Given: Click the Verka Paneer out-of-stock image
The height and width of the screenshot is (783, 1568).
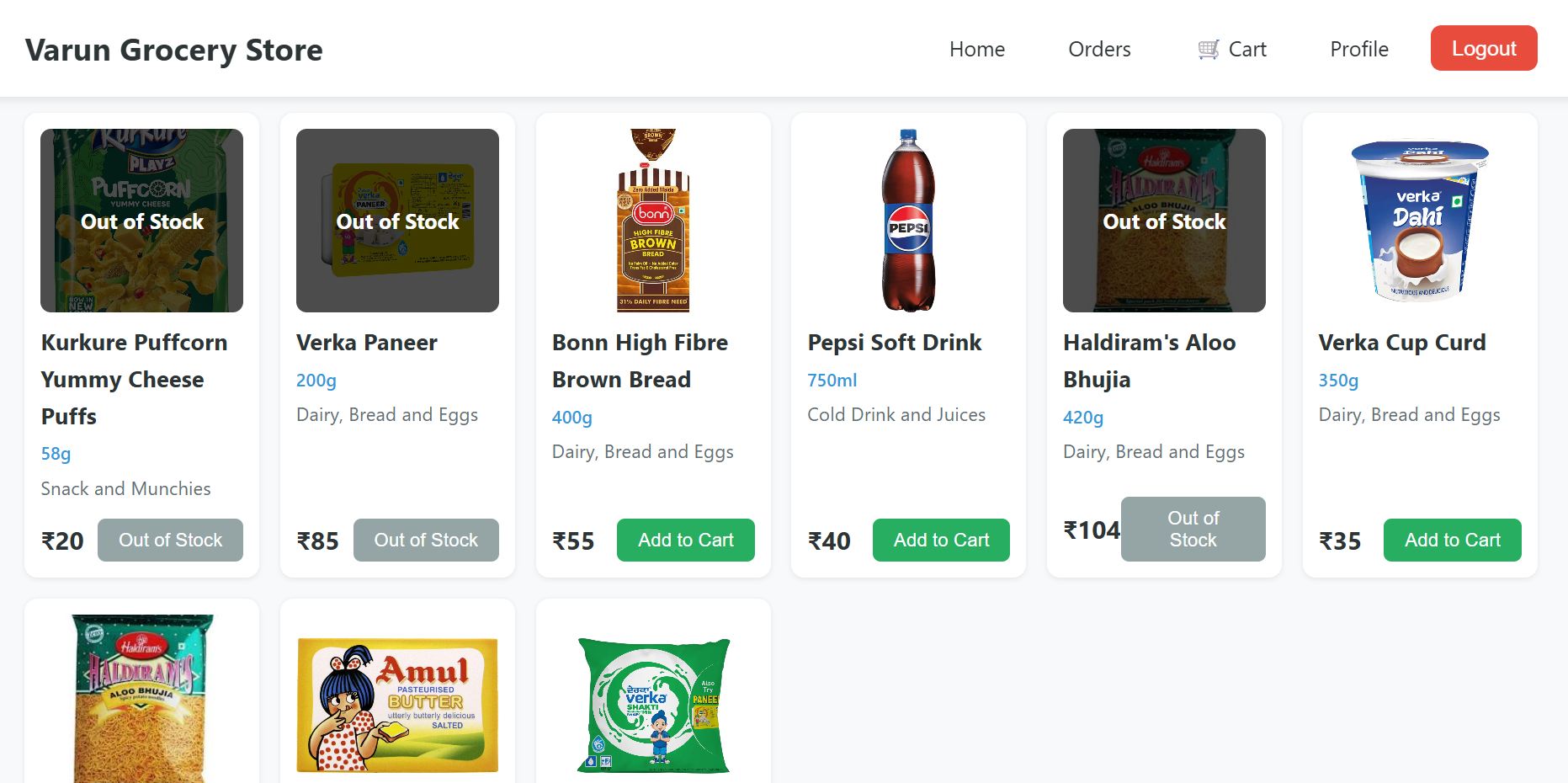Looking at the screenshot, I should click(x=397, y=221).
